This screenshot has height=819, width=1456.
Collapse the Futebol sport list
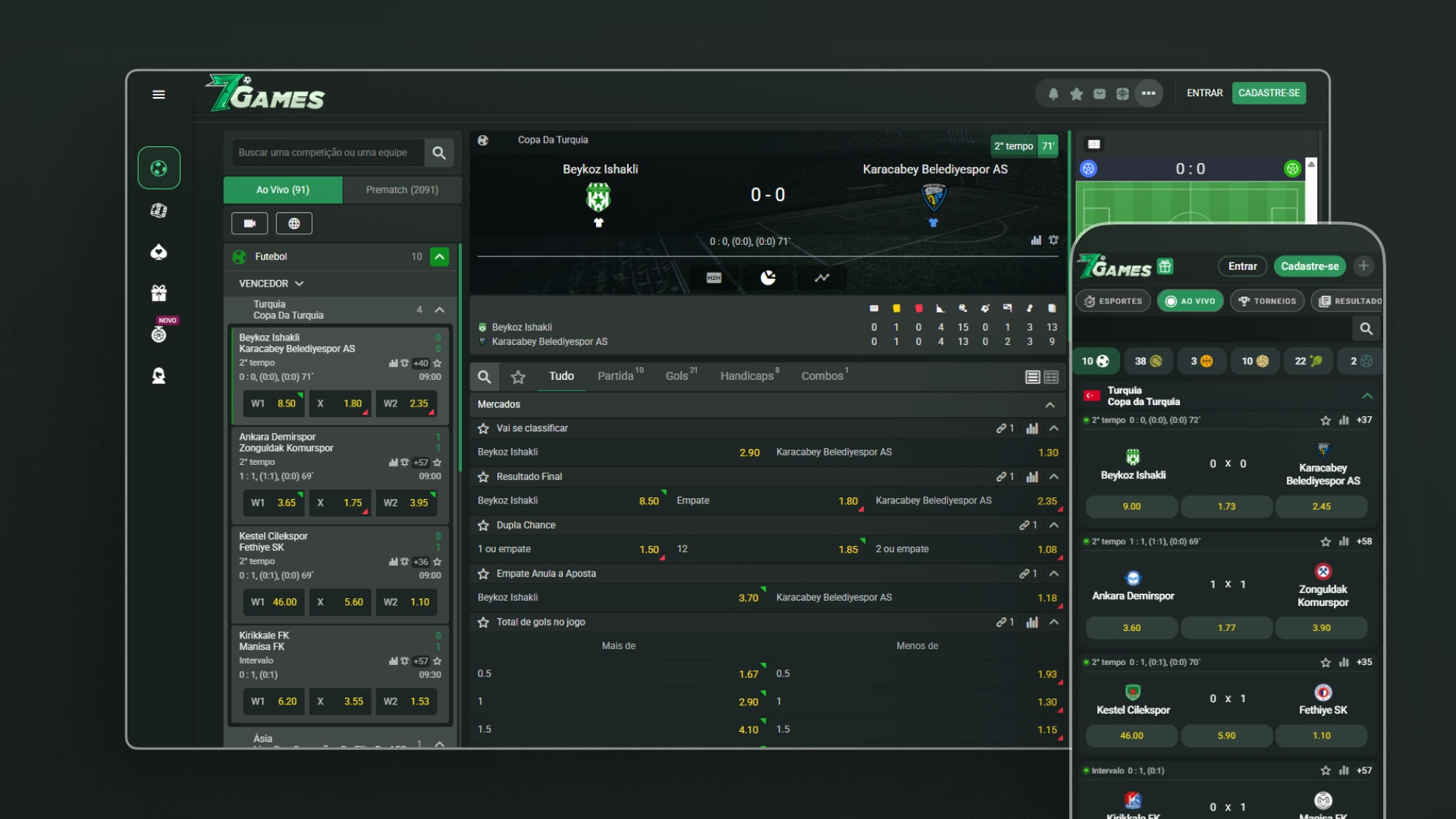point(439,257)
